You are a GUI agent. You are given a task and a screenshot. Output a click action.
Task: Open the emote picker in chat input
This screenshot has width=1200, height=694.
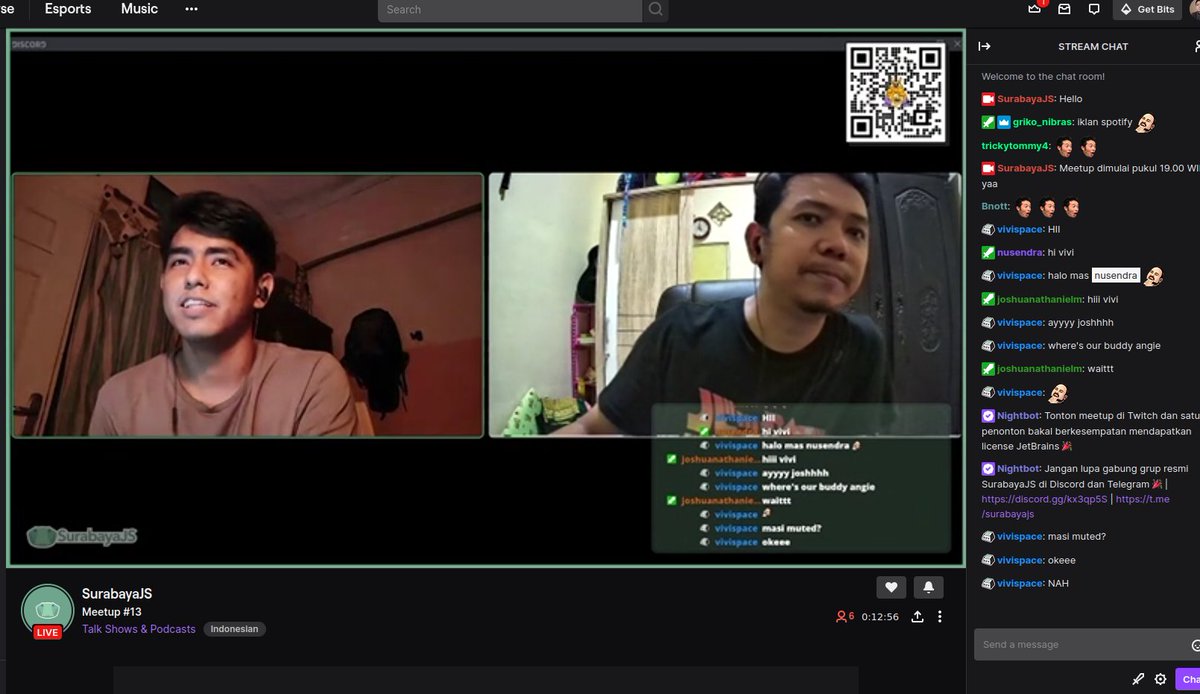pos(1195,645)
